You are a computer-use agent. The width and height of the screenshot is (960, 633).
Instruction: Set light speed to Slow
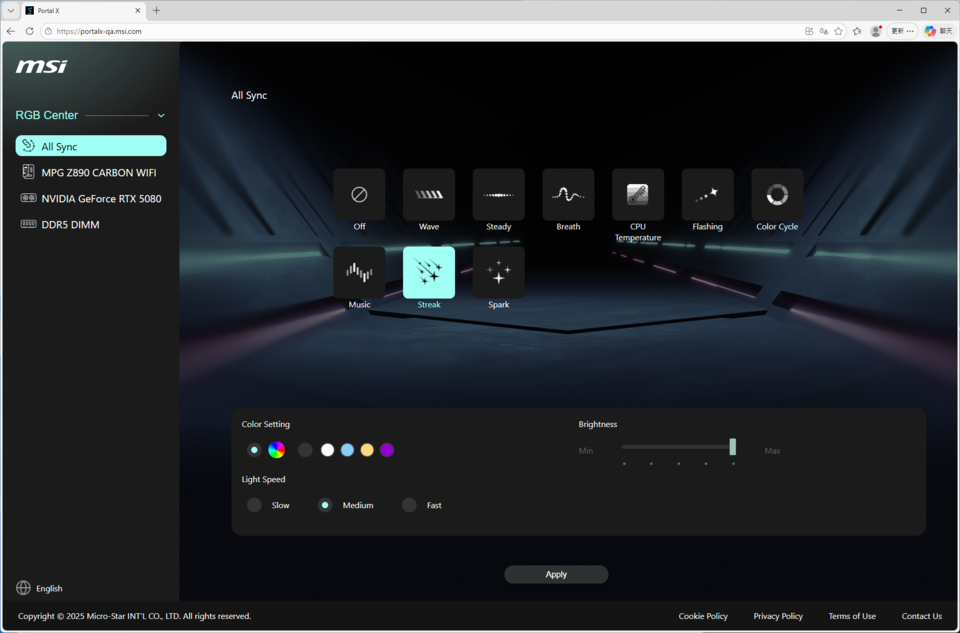pyautogui.click(x=254, y=505)
